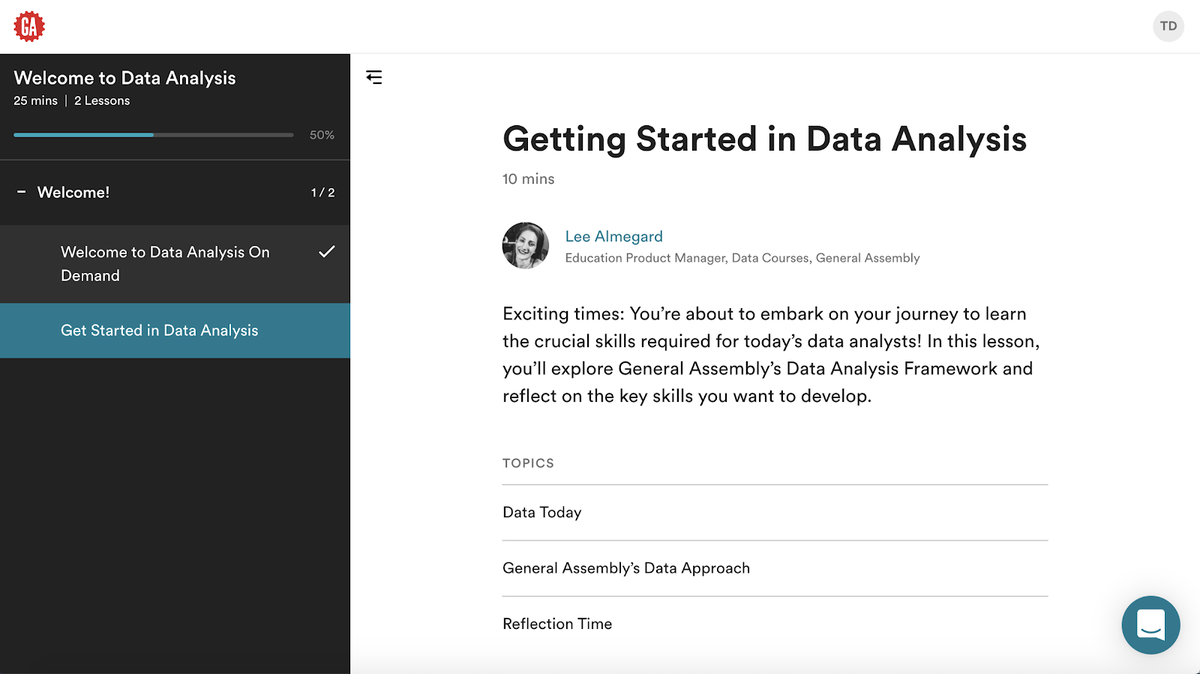The height and width of the screenshot is (674, 1200).
Task: Open the chat support bubble
Action: coord(1151,625)
